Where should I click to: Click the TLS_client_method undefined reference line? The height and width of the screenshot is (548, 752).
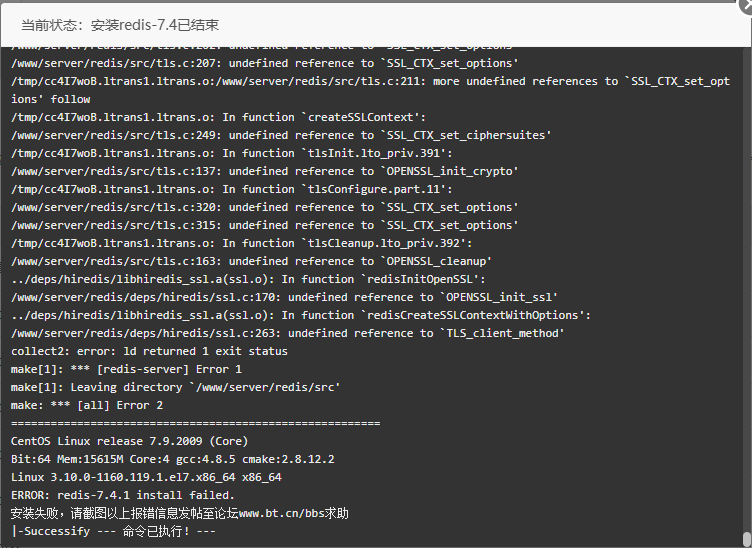pos(288,333)
